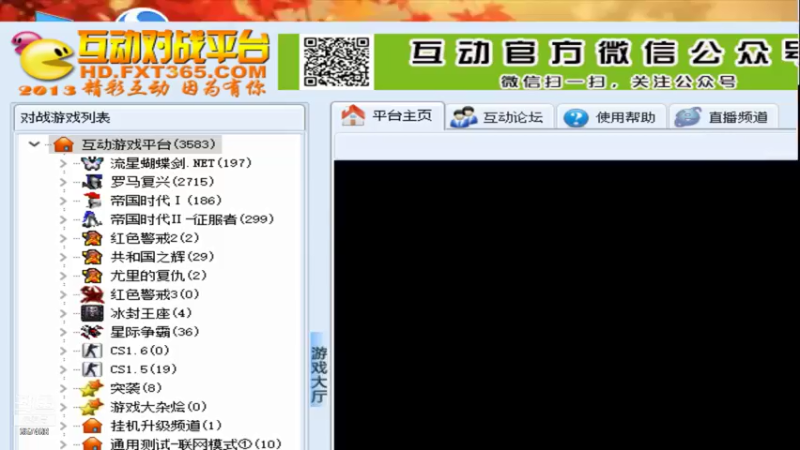Screen dimensions: 800x450
Task: Click the HD.FXT365.COM logo text
Action: (x=173, y=71)
